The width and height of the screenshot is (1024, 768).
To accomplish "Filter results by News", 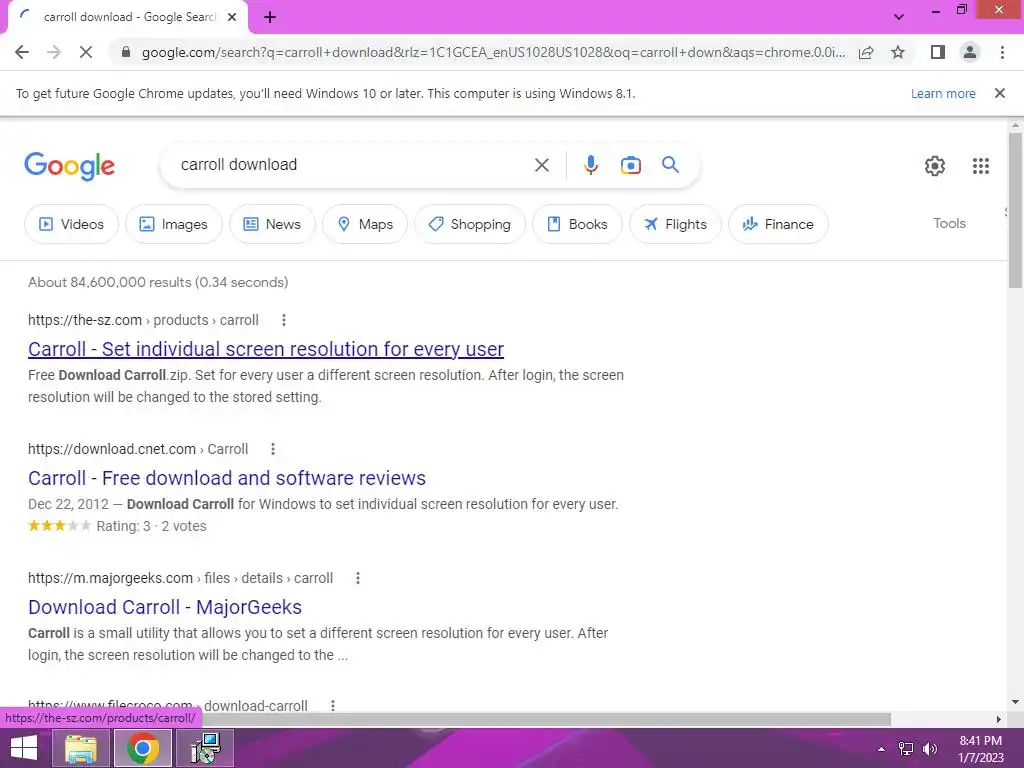I will pyautogui.click(x=272, y=224).
